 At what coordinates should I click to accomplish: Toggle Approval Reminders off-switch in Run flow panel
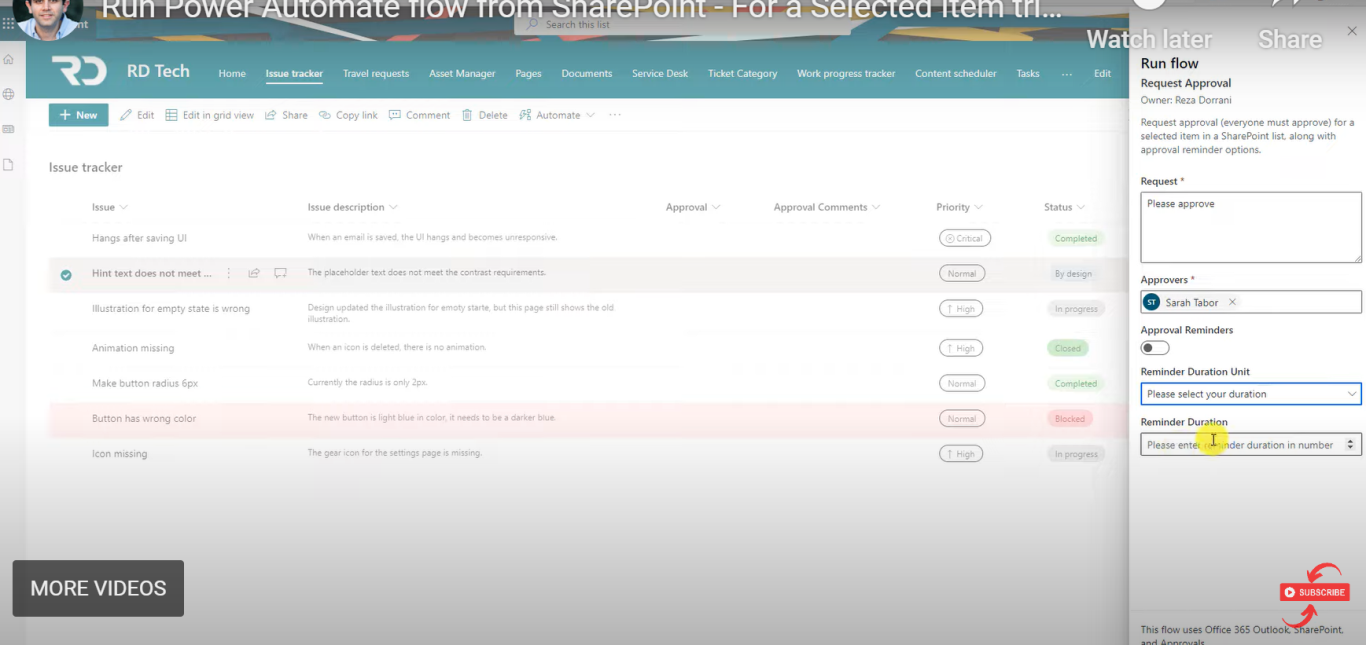[x=1154, y=347]
